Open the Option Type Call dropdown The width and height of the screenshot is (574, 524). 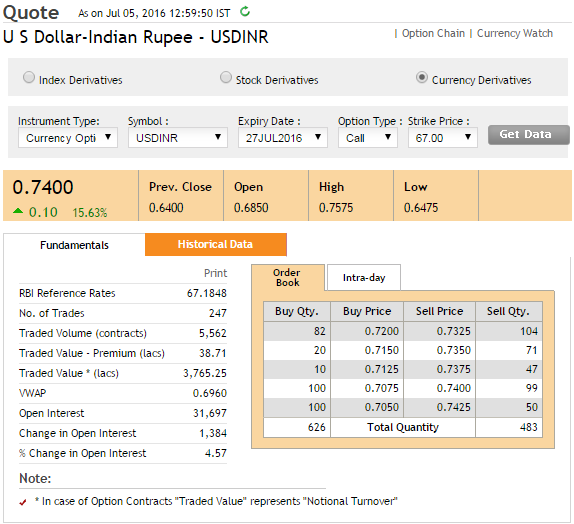(x=368, y=138)
